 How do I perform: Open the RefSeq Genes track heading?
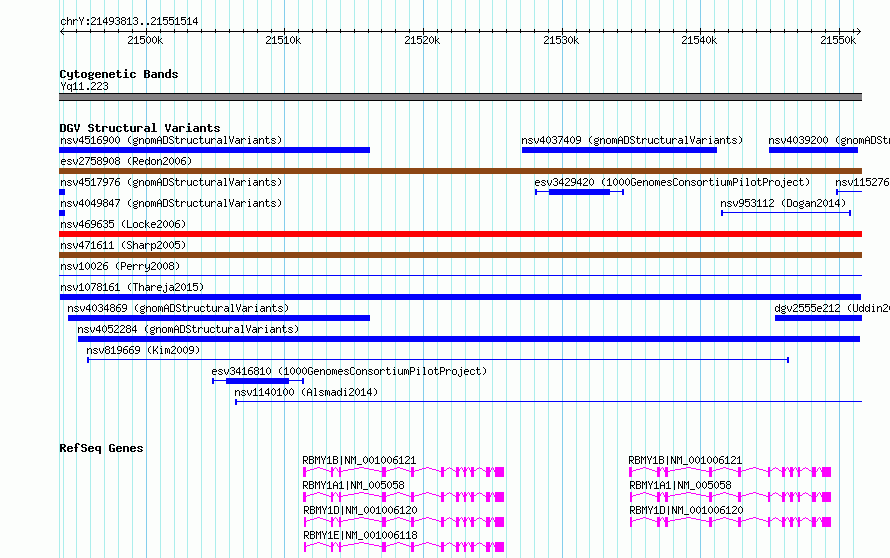coord(101,448)
